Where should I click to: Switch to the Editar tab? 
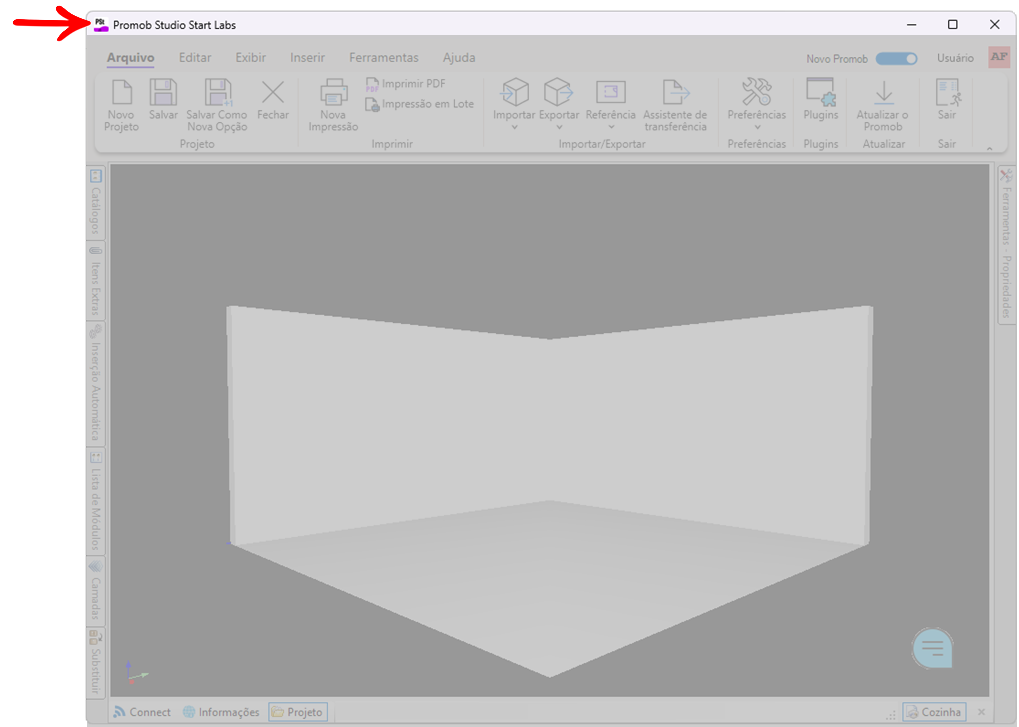pos(195,57)
